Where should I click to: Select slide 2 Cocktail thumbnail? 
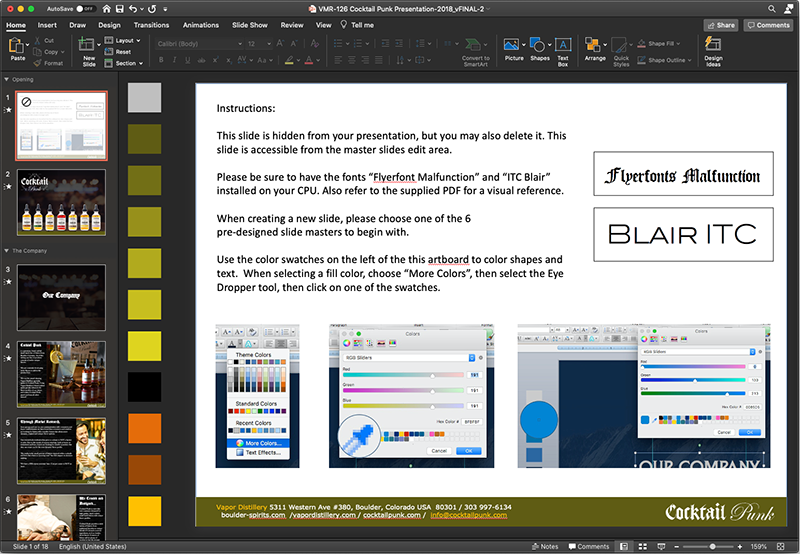[x=61, y=203]
